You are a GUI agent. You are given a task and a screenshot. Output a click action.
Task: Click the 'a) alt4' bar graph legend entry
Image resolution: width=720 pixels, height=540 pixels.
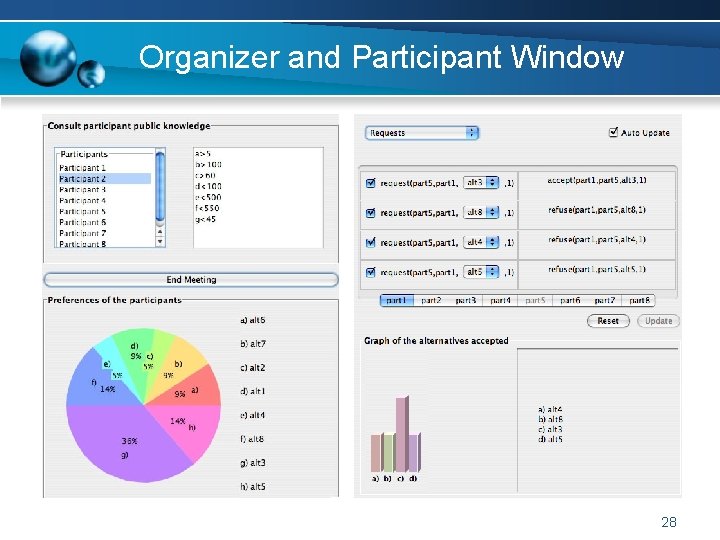coord(550,409)
